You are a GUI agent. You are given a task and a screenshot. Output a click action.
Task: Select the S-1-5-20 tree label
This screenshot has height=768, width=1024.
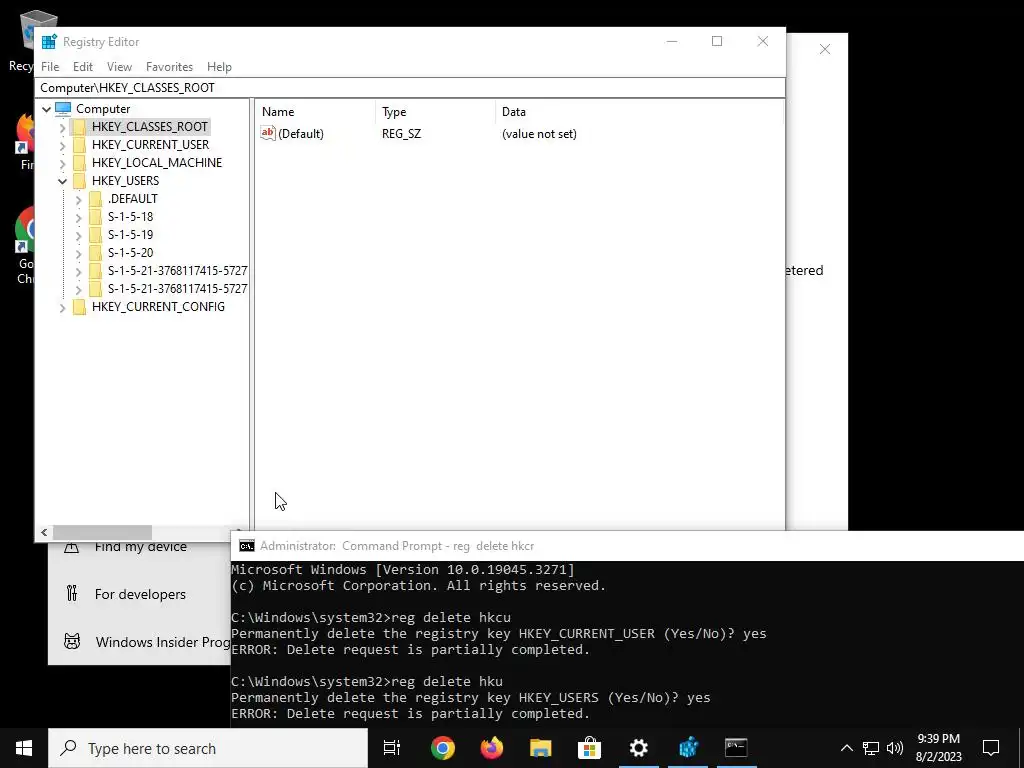click(x=131, y=252)
